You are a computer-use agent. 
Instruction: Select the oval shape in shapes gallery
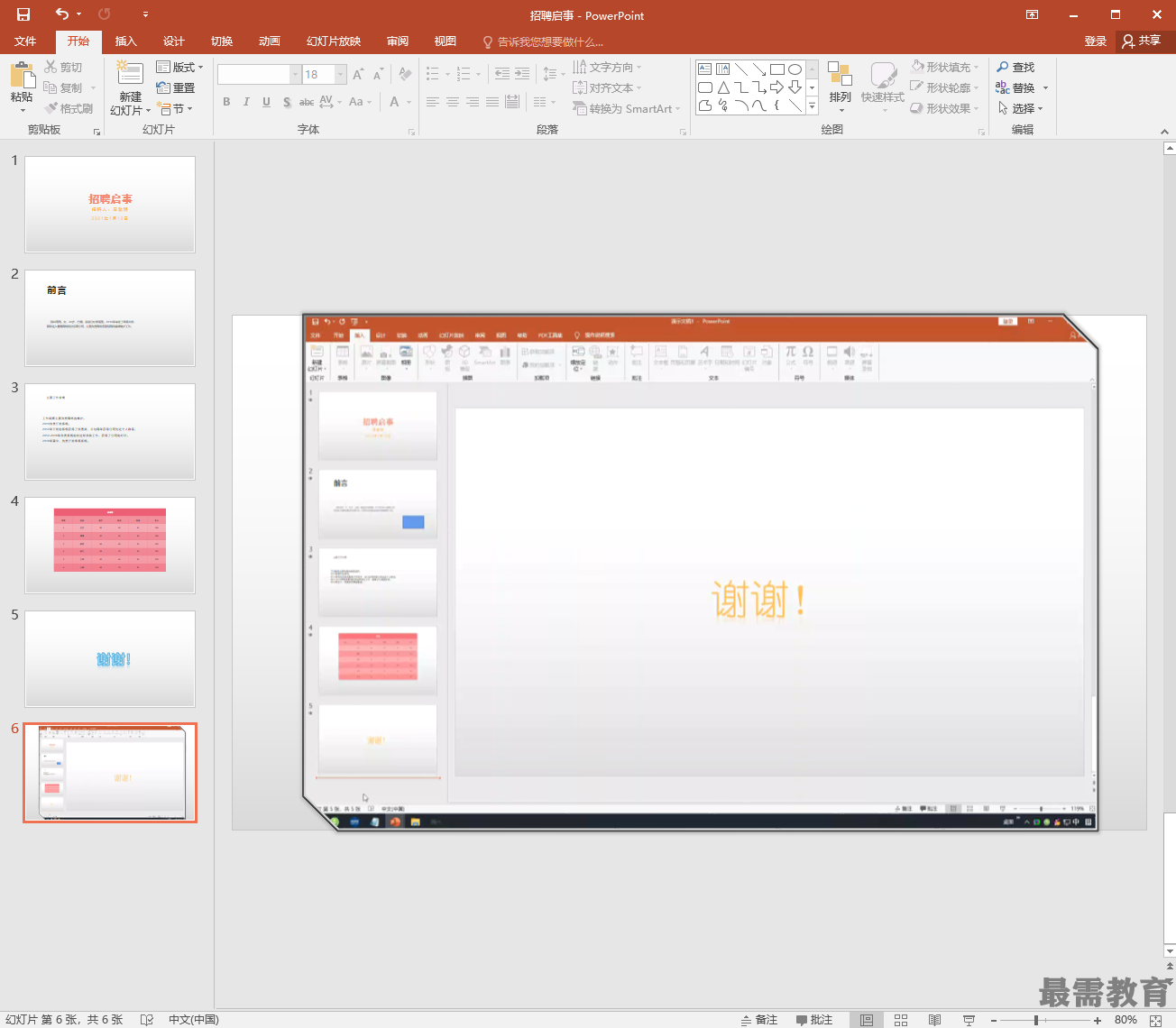[795, 69]
